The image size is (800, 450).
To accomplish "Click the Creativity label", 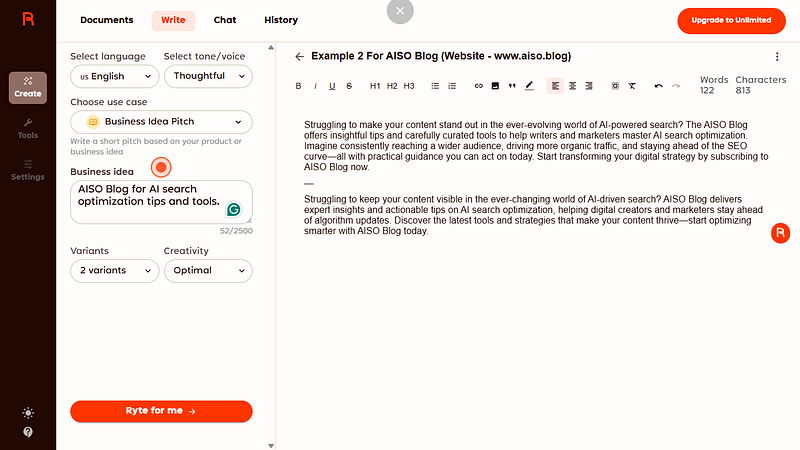I will click(x=186, y=251).
